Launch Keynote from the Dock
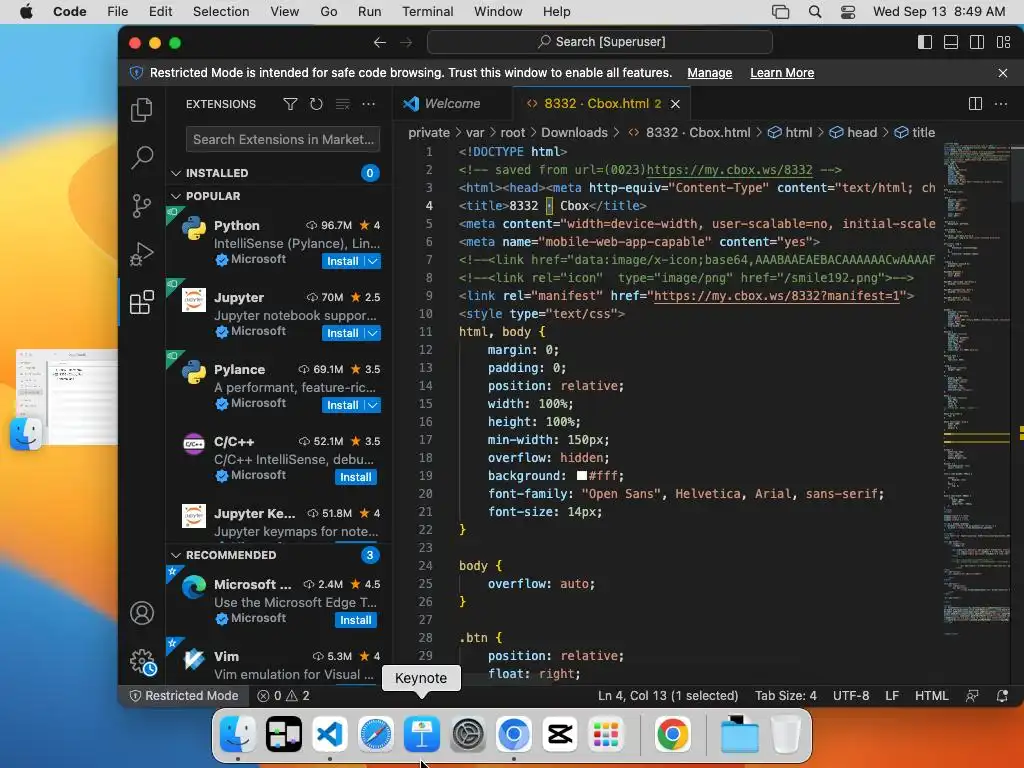The image size is (1024, 768). (422, 734)
